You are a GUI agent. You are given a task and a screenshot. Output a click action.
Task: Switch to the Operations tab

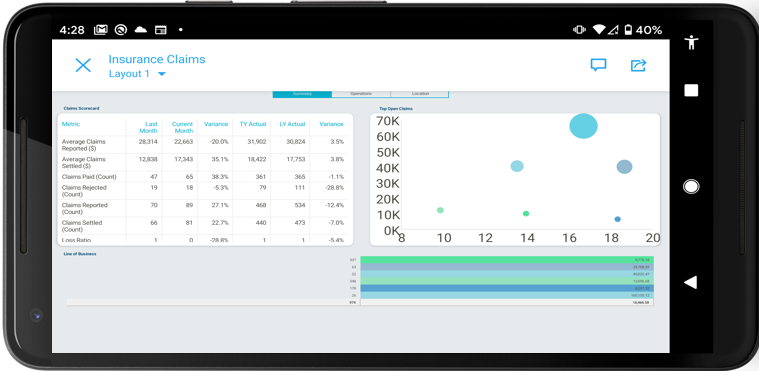coord(361,94)
